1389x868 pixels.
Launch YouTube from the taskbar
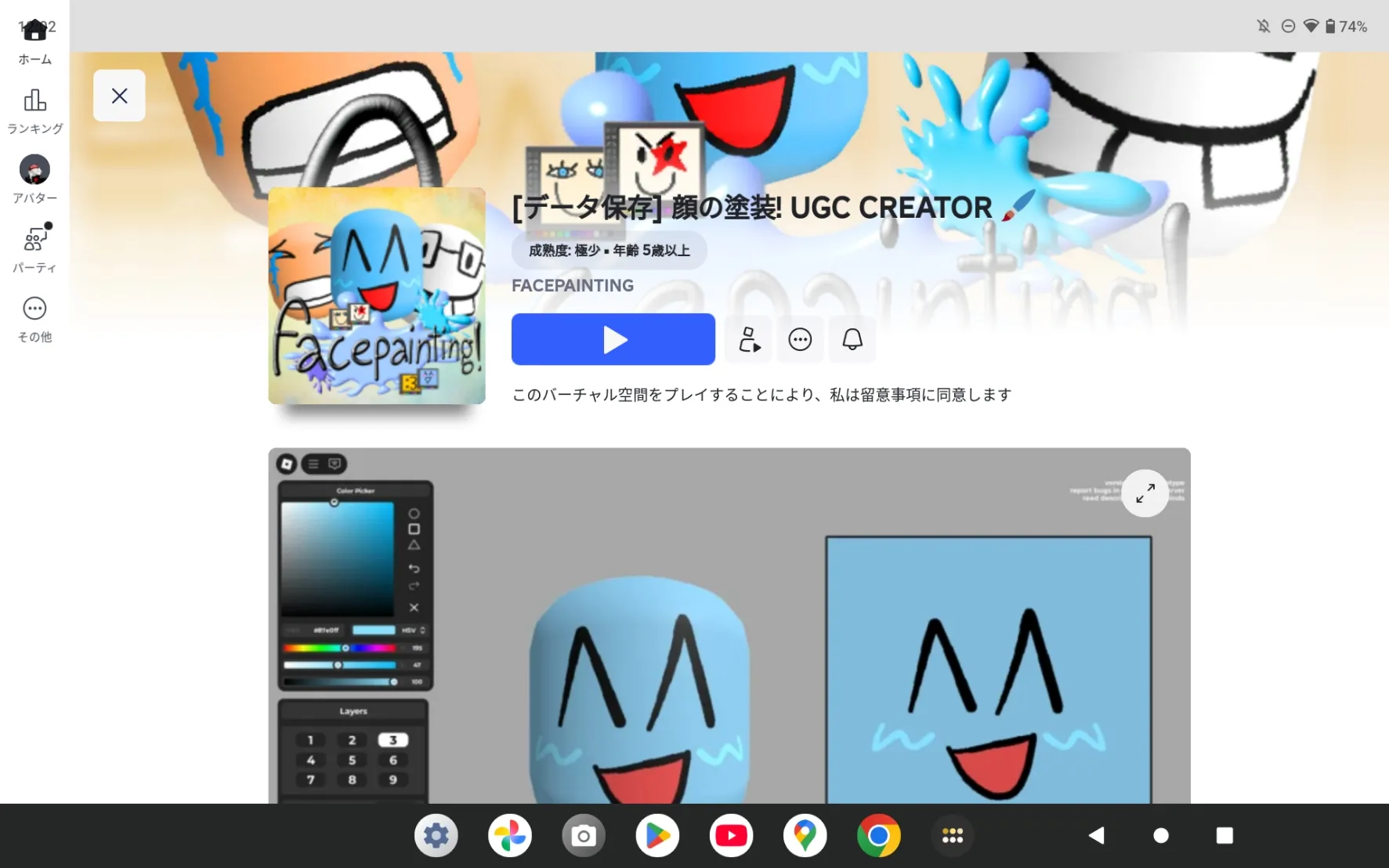coord(731,836)
